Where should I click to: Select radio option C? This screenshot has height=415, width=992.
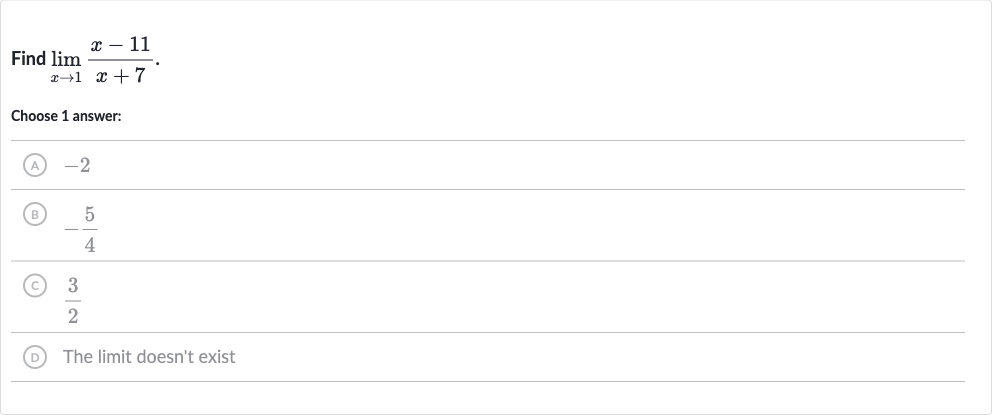point(35,286)
